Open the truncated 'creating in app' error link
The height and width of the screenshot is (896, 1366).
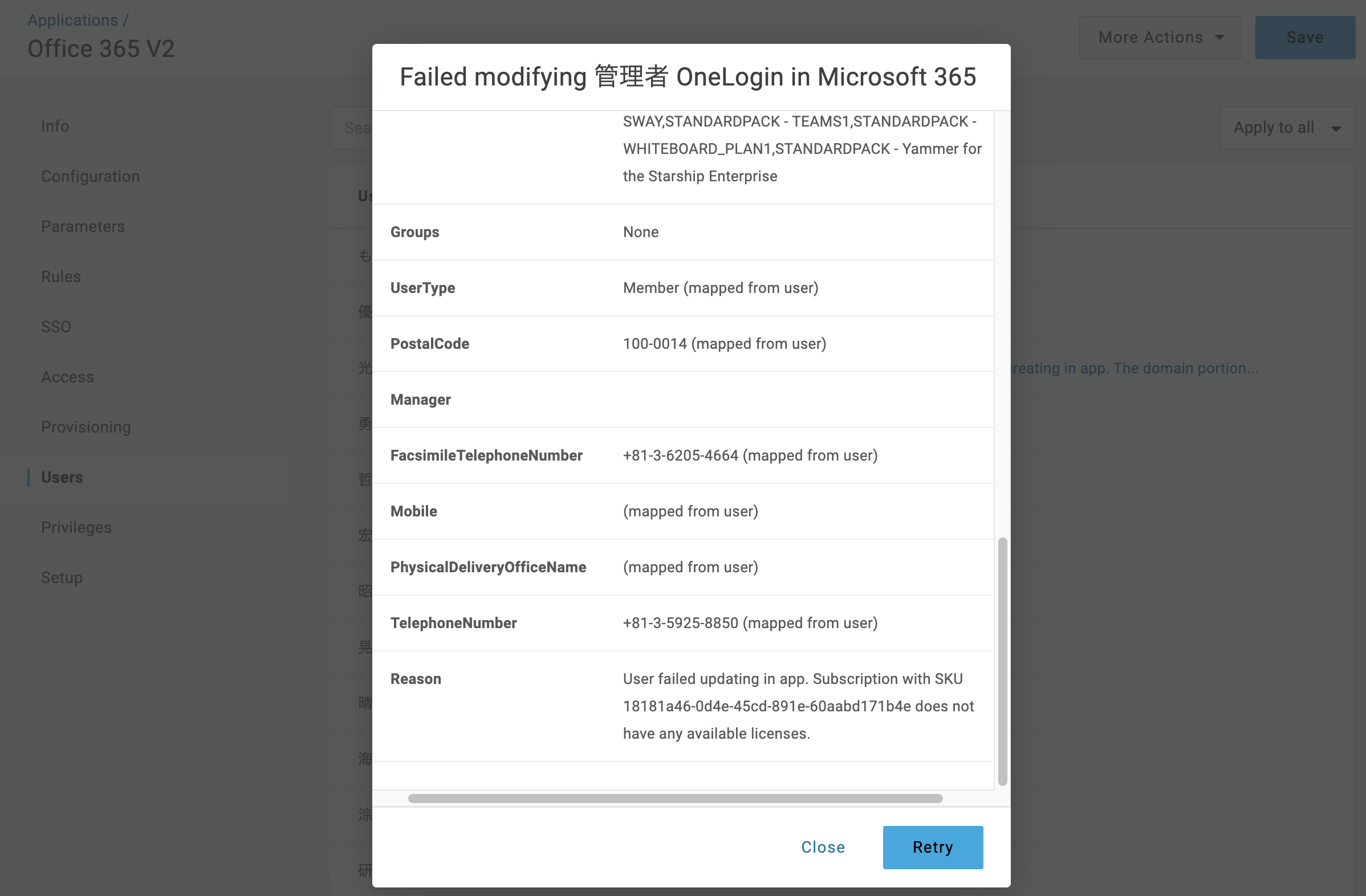(x=1134, y=368)
